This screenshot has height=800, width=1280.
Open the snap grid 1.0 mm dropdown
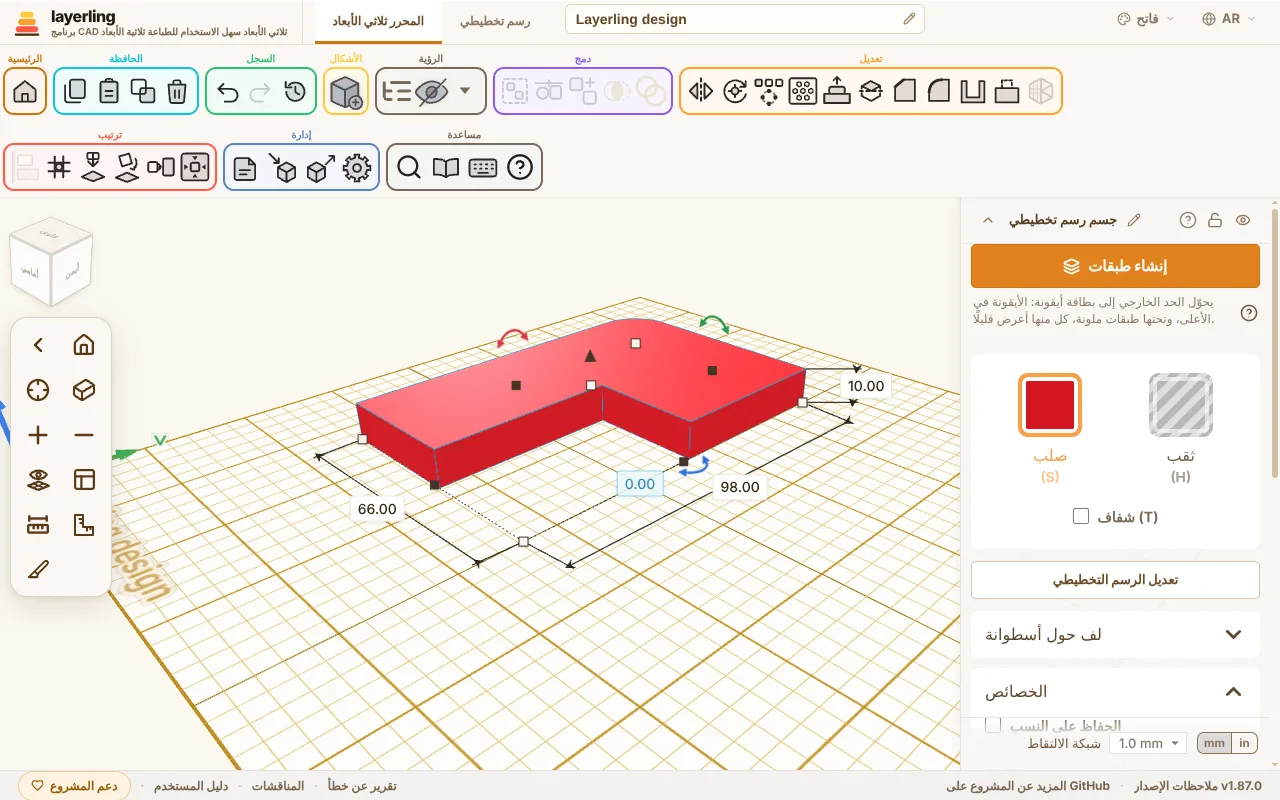[1148, 743]
